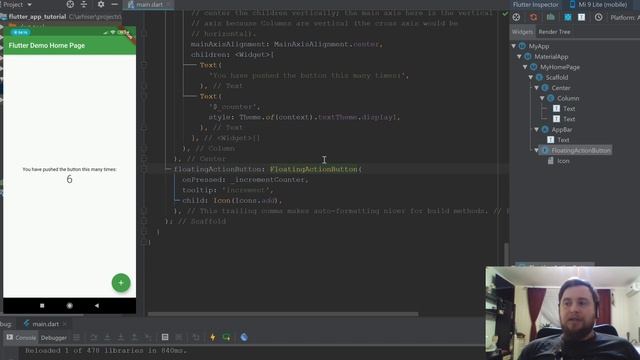Viewport: 640px width, 360px height.
Task: Click the greyed icon after the calculator
Action: [x=179, y=337]
